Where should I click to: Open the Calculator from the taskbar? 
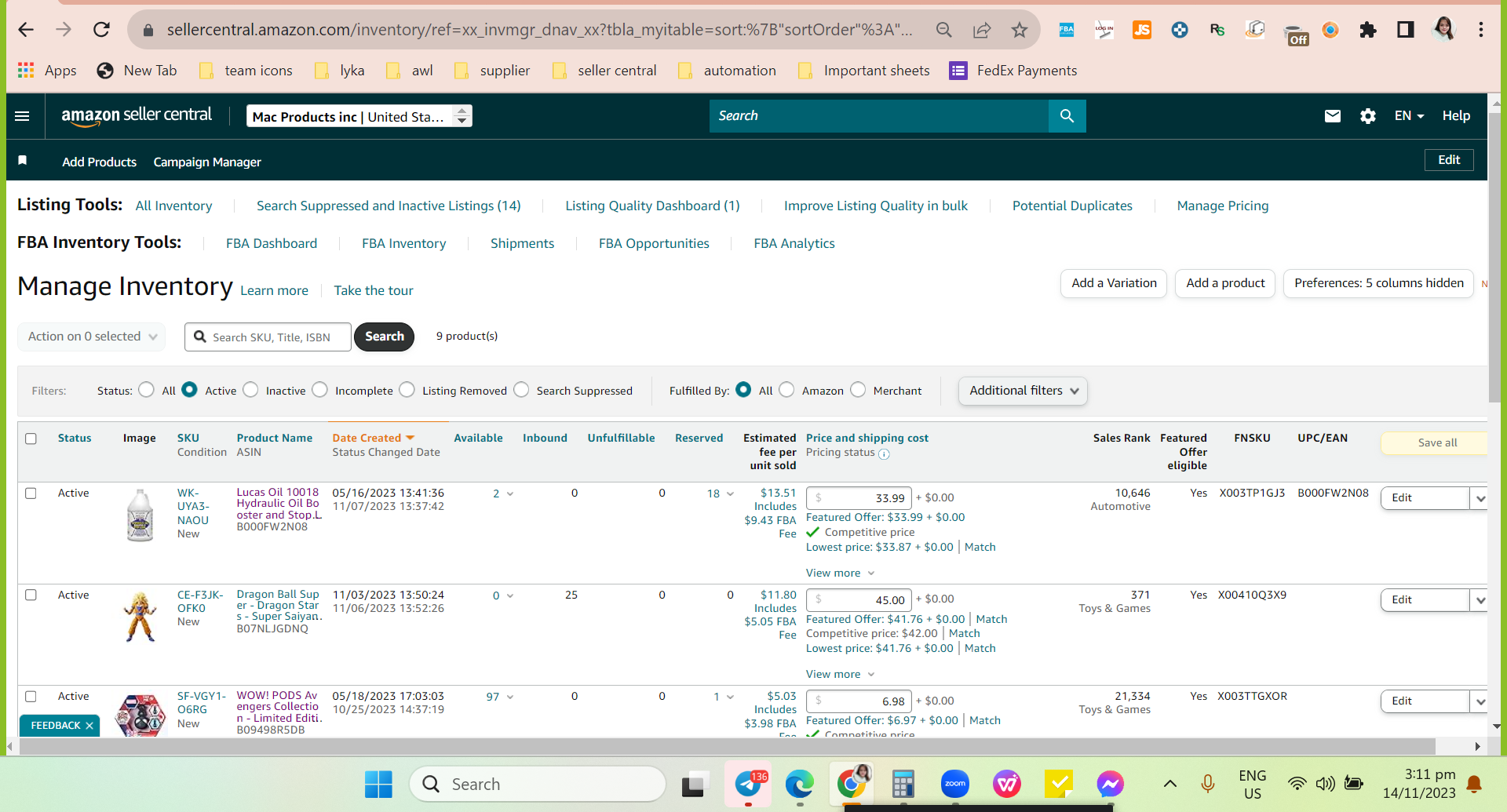click(903, 784)
